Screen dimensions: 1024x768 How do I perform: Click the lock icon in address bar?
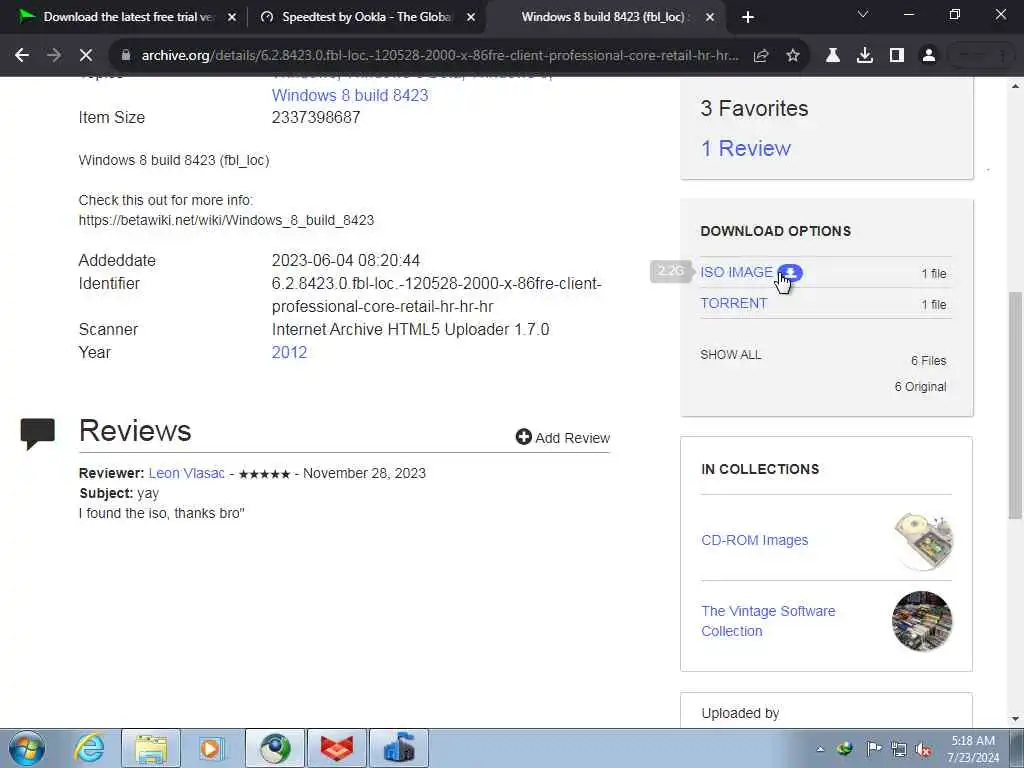point(126,56)
